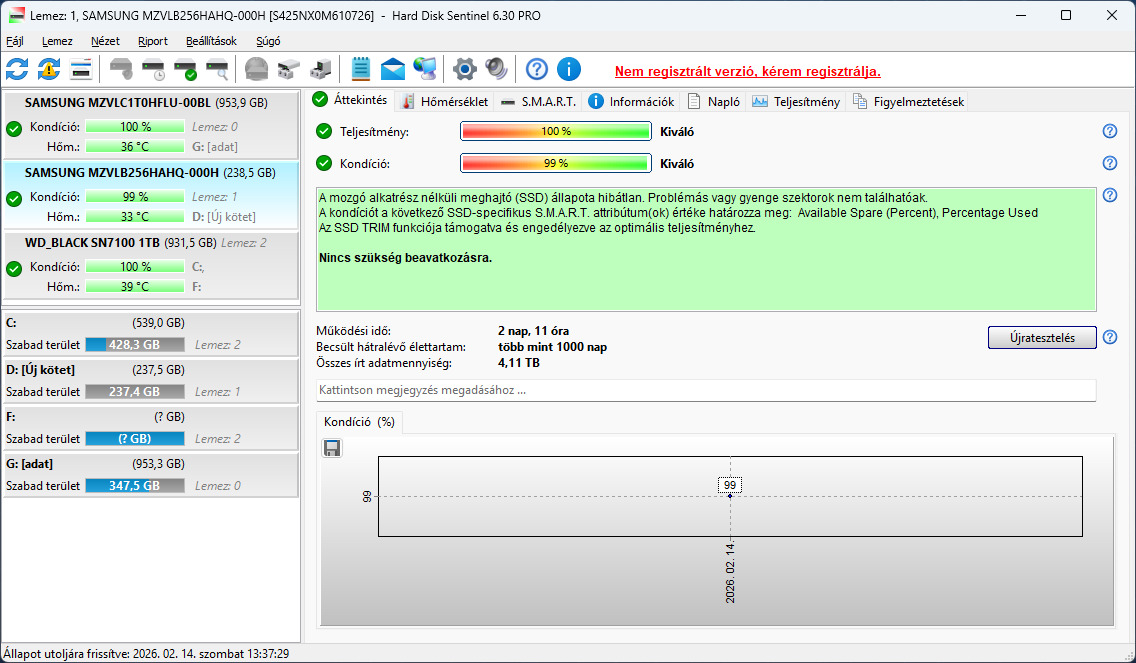The height and width of the screenshot is (663, 1136).
Task: Open the blue notepad report icon
Action: point(361,70)
